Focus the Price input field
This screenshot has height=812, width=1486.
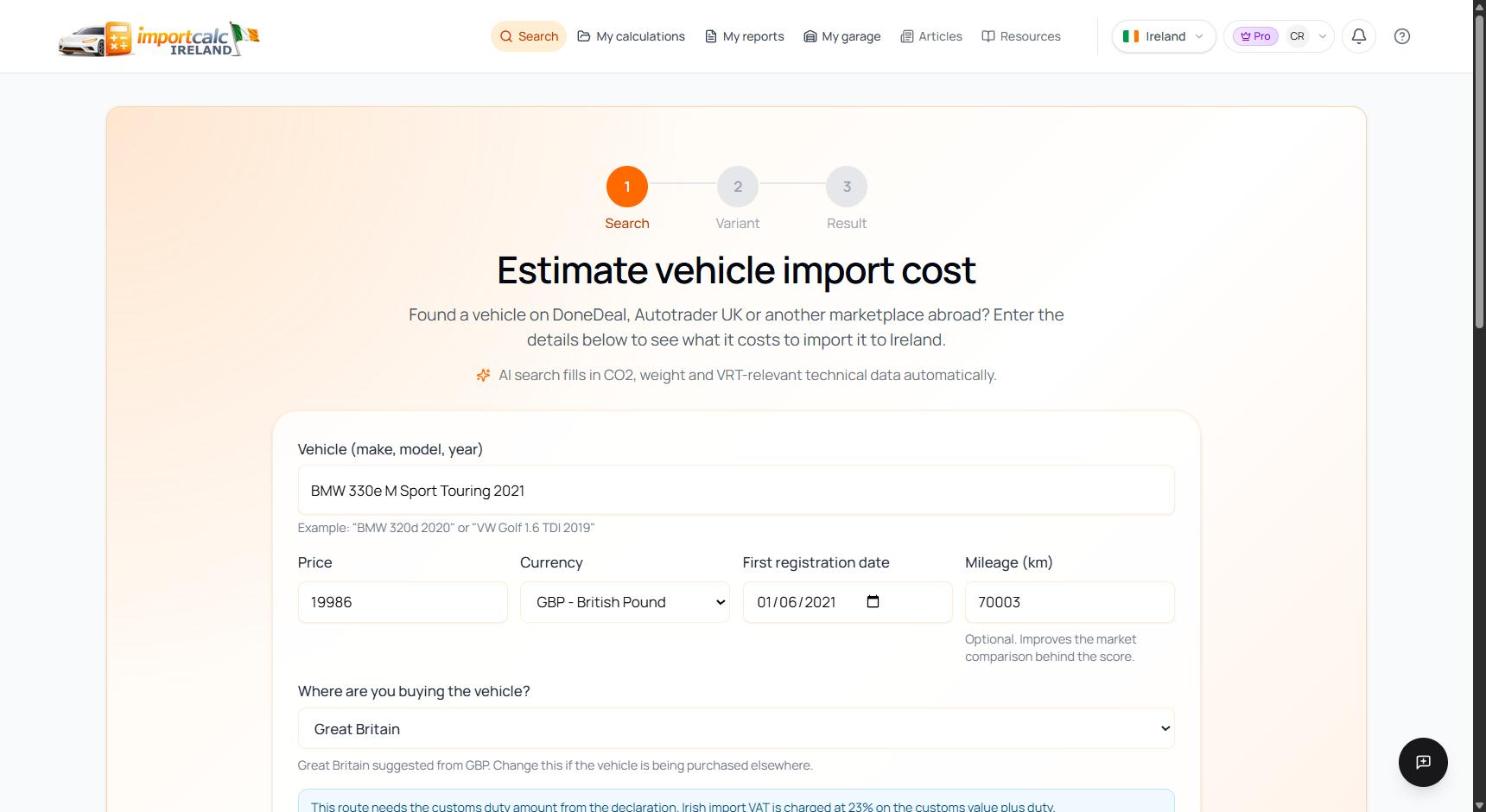tap(403, 602)
